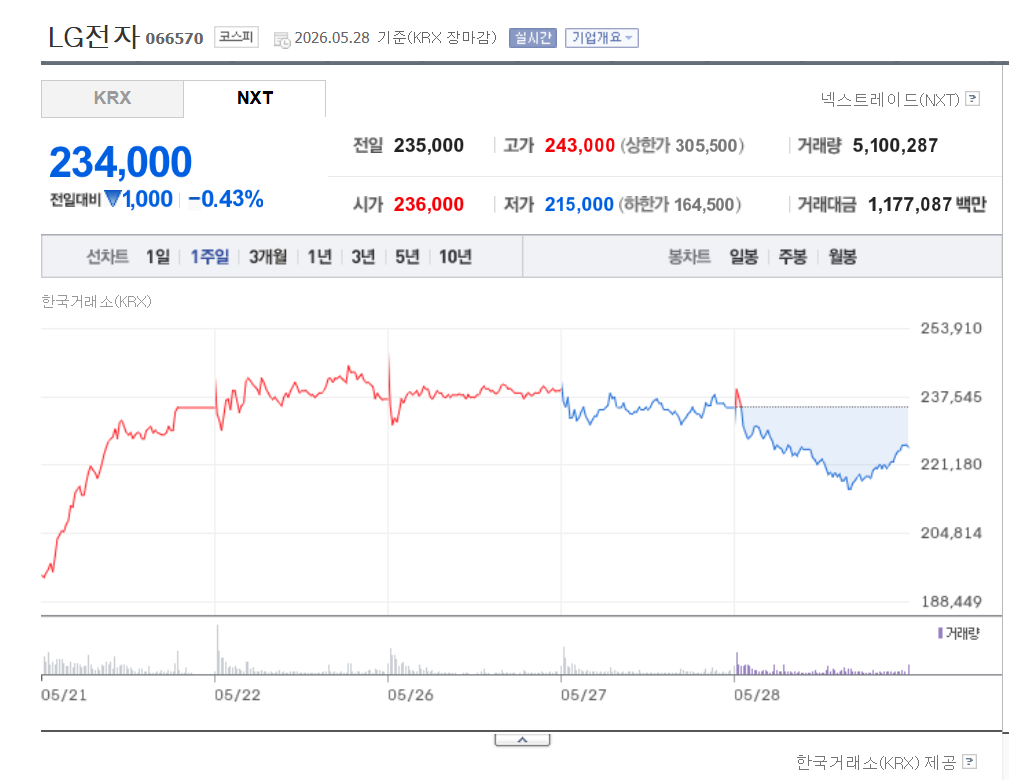Click the stock code 066570
Screen dimensions: 1009x780
click(174, 39)
